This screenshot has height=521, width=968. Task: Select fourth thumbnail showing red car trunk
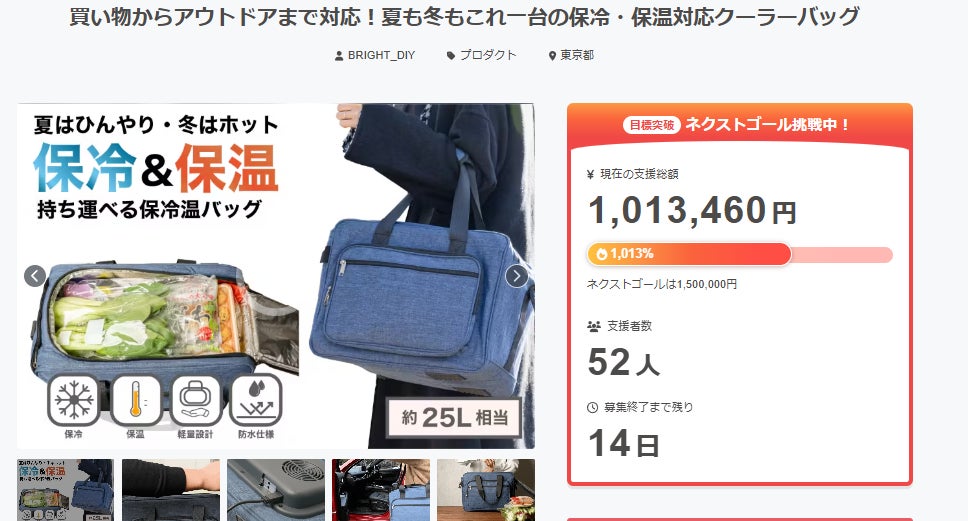pyautogui.click(x=381, y=490)
